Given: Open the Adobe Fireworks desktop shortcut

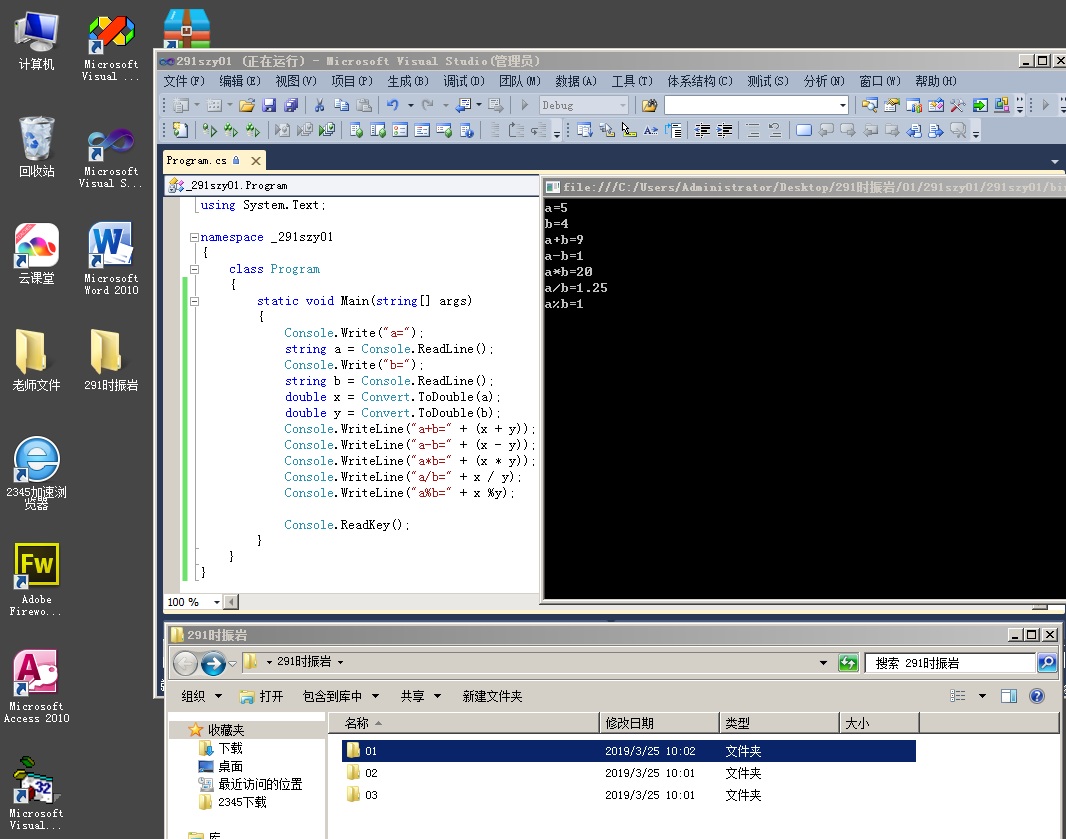Looking at the screenshot, I should point(36,579).
